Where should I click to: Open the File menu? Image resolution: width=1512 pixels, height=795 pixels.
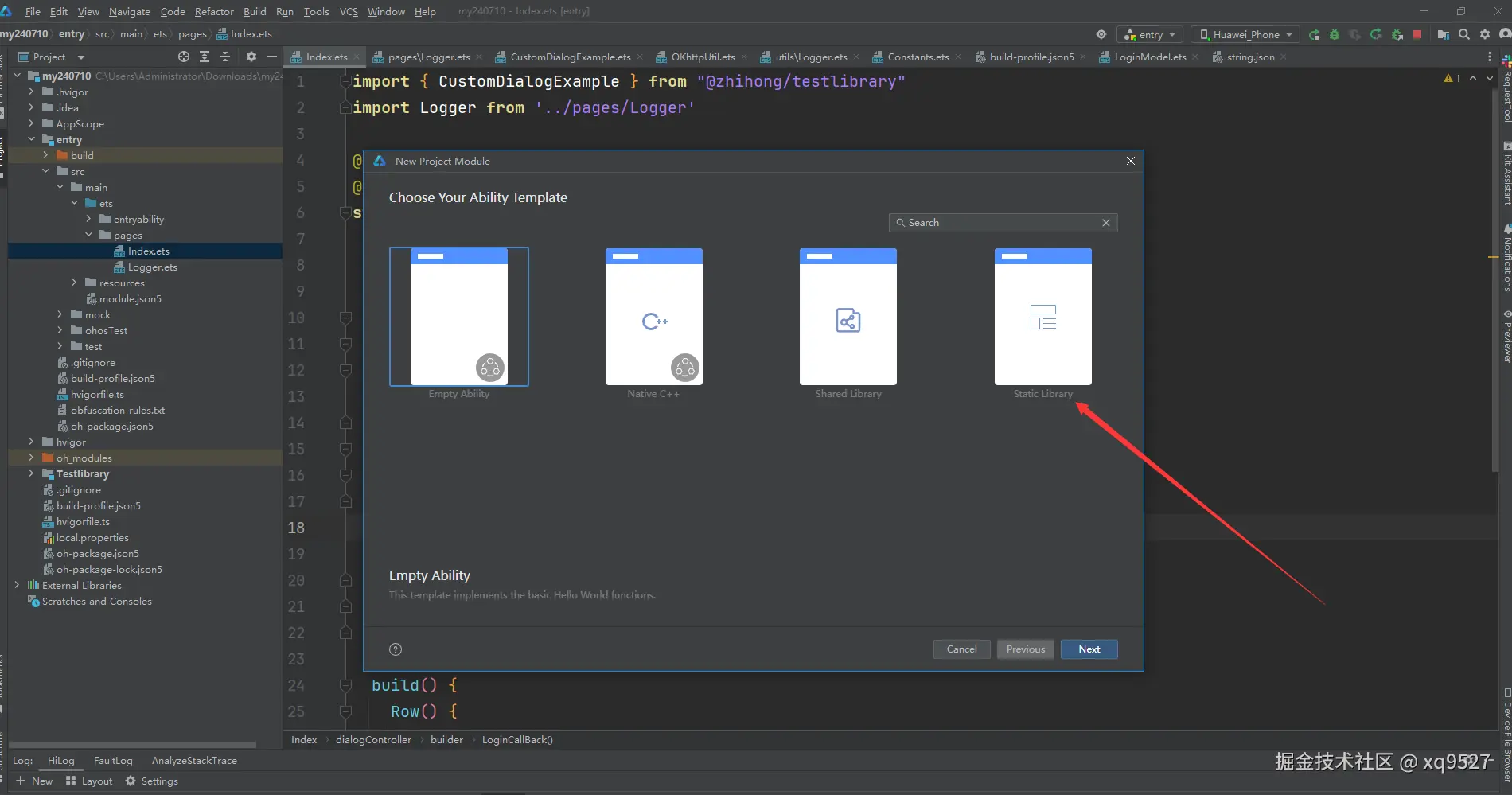tap(33, 11)
